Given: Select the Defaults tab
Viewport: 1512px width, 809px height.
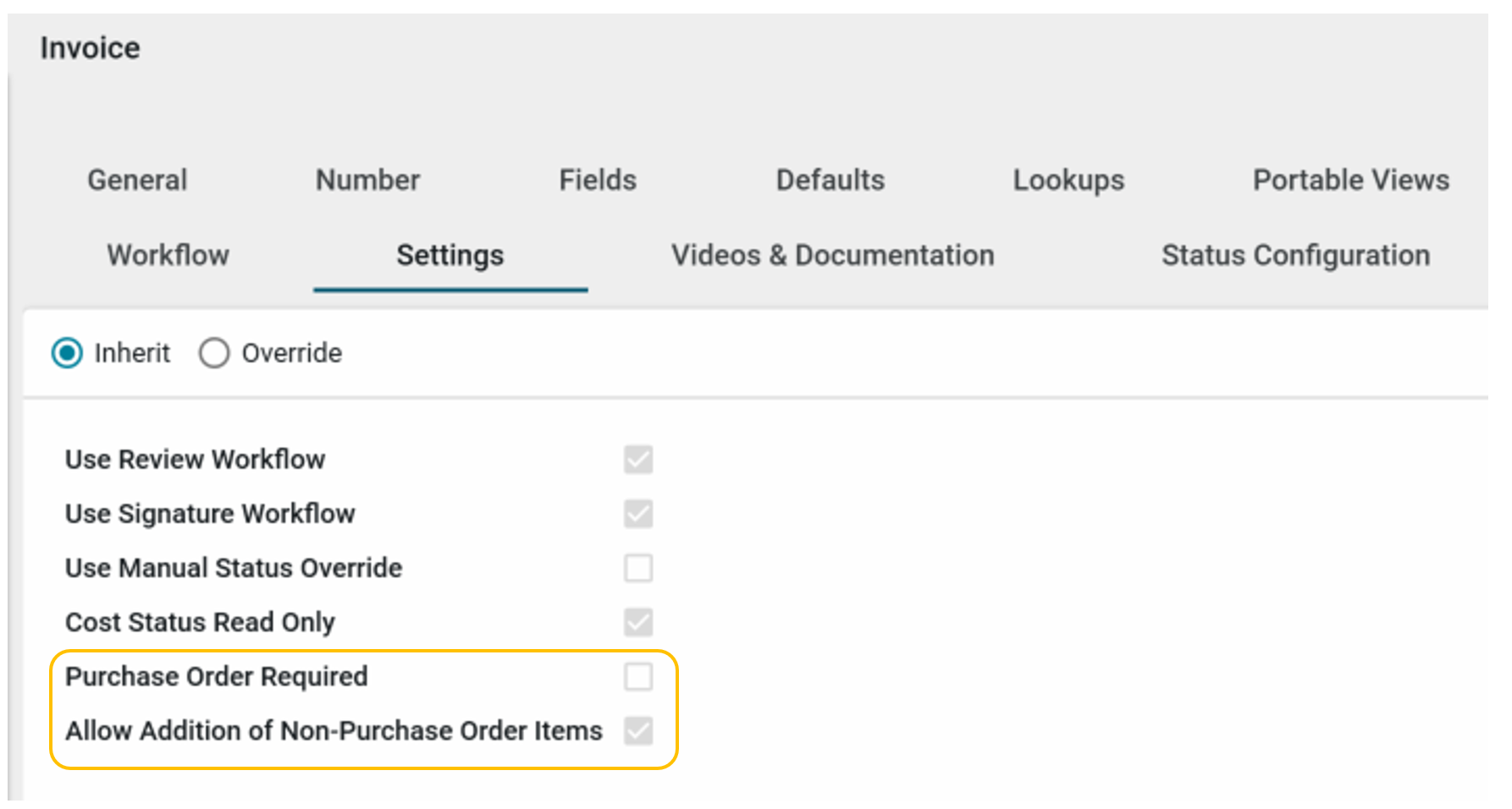Looking at the screenshot, I should [830, 180].
